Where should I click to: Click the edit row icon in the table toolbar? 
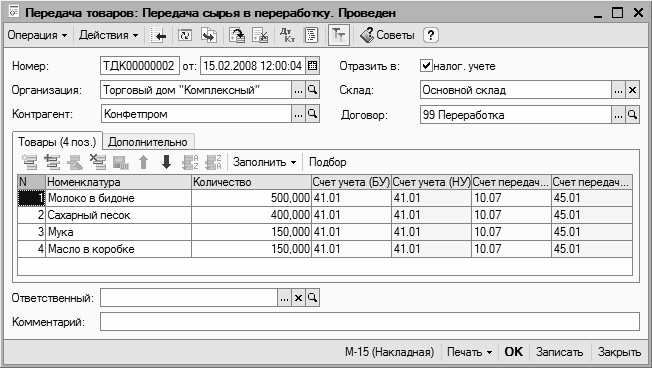[x=75, y=162]
